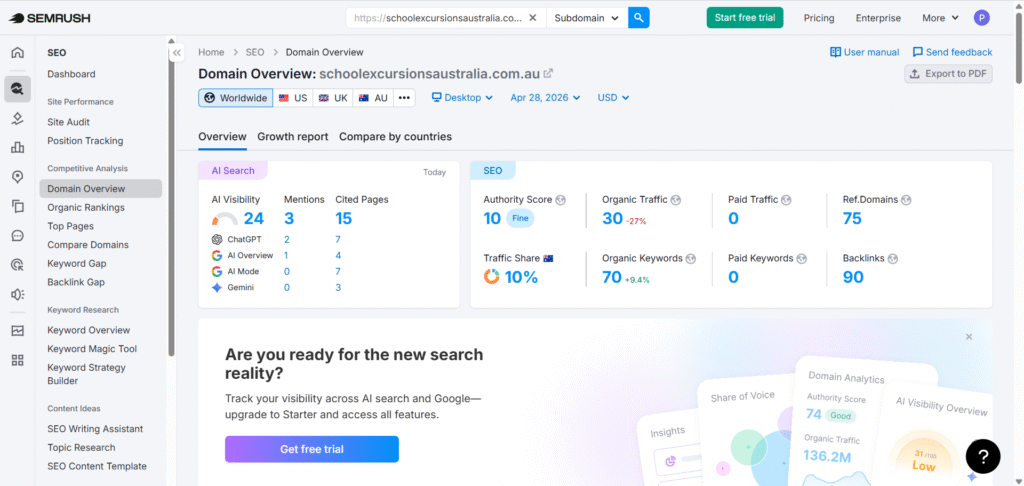Click the Start free trial button
This screenshot has height=486, width=1024.
[x=744, y=18]
